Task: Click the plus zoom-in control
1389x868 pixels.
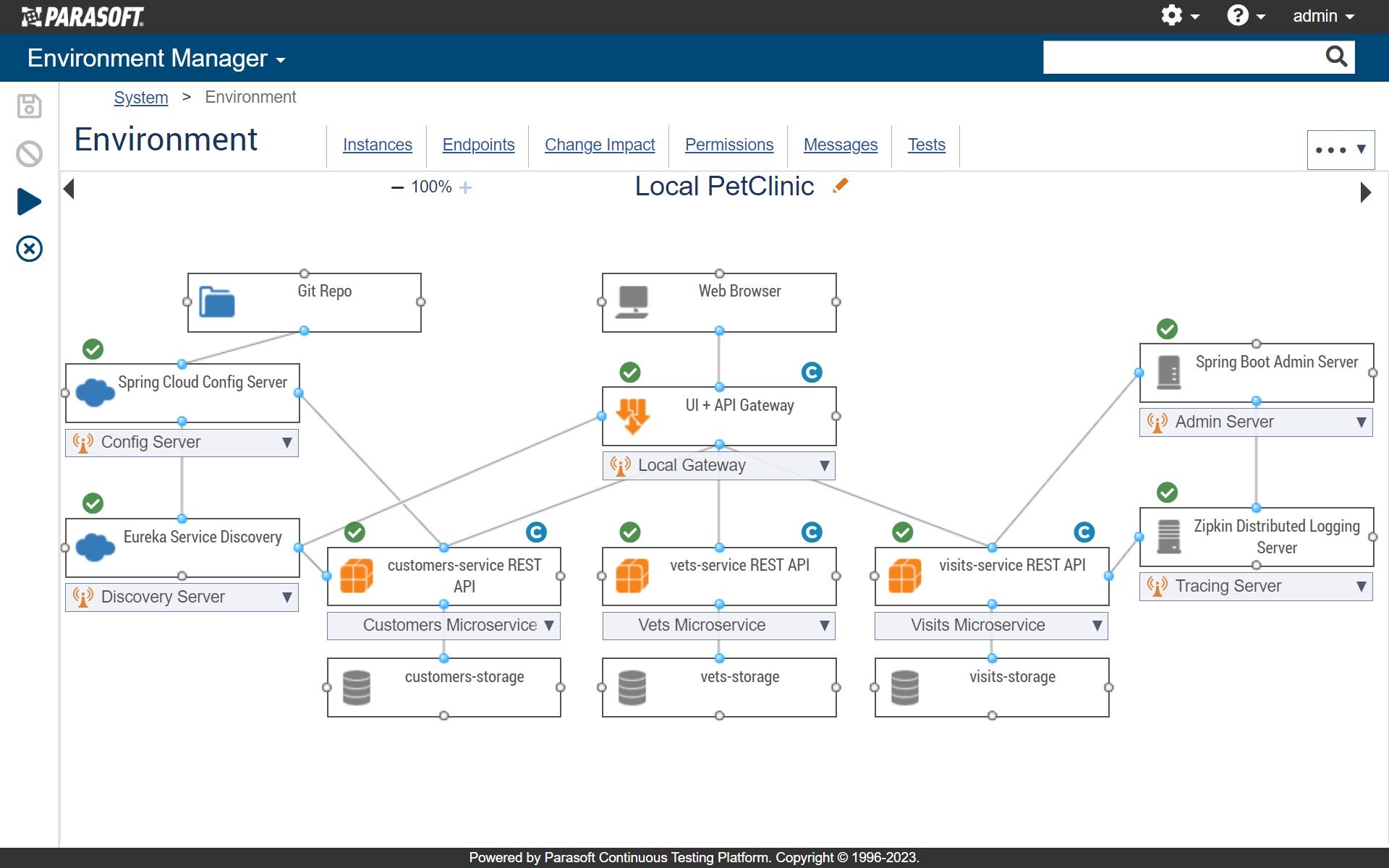Action: pos(465,187)
